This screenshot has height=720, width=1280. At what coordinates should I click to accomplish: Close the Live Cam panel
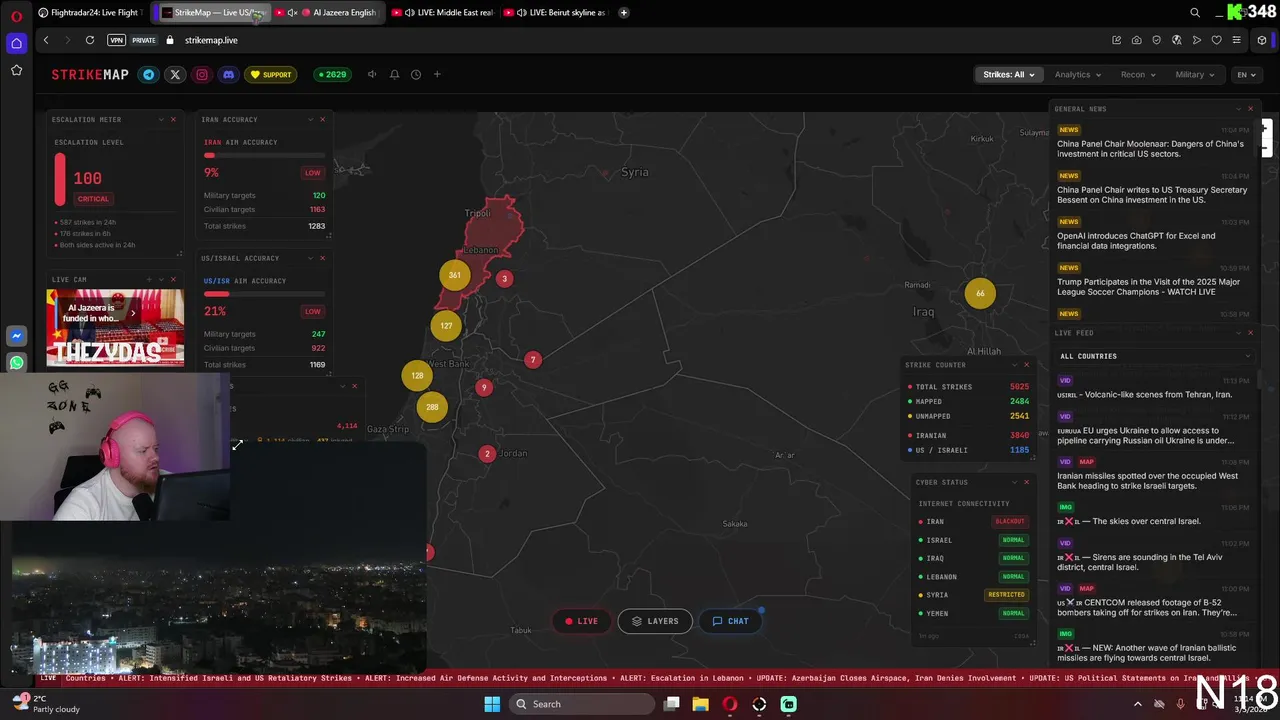pyautogui.click(x=173, y=279)
